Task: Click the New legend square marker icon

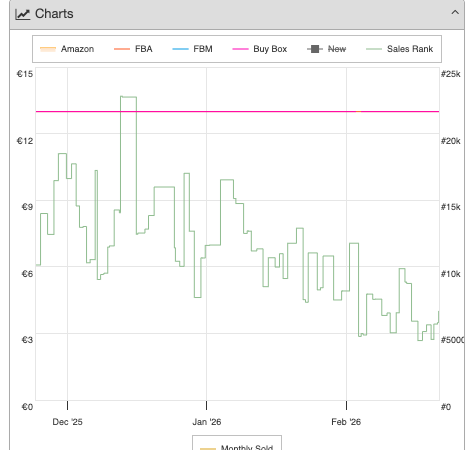Action: click(x=315, y=49)
